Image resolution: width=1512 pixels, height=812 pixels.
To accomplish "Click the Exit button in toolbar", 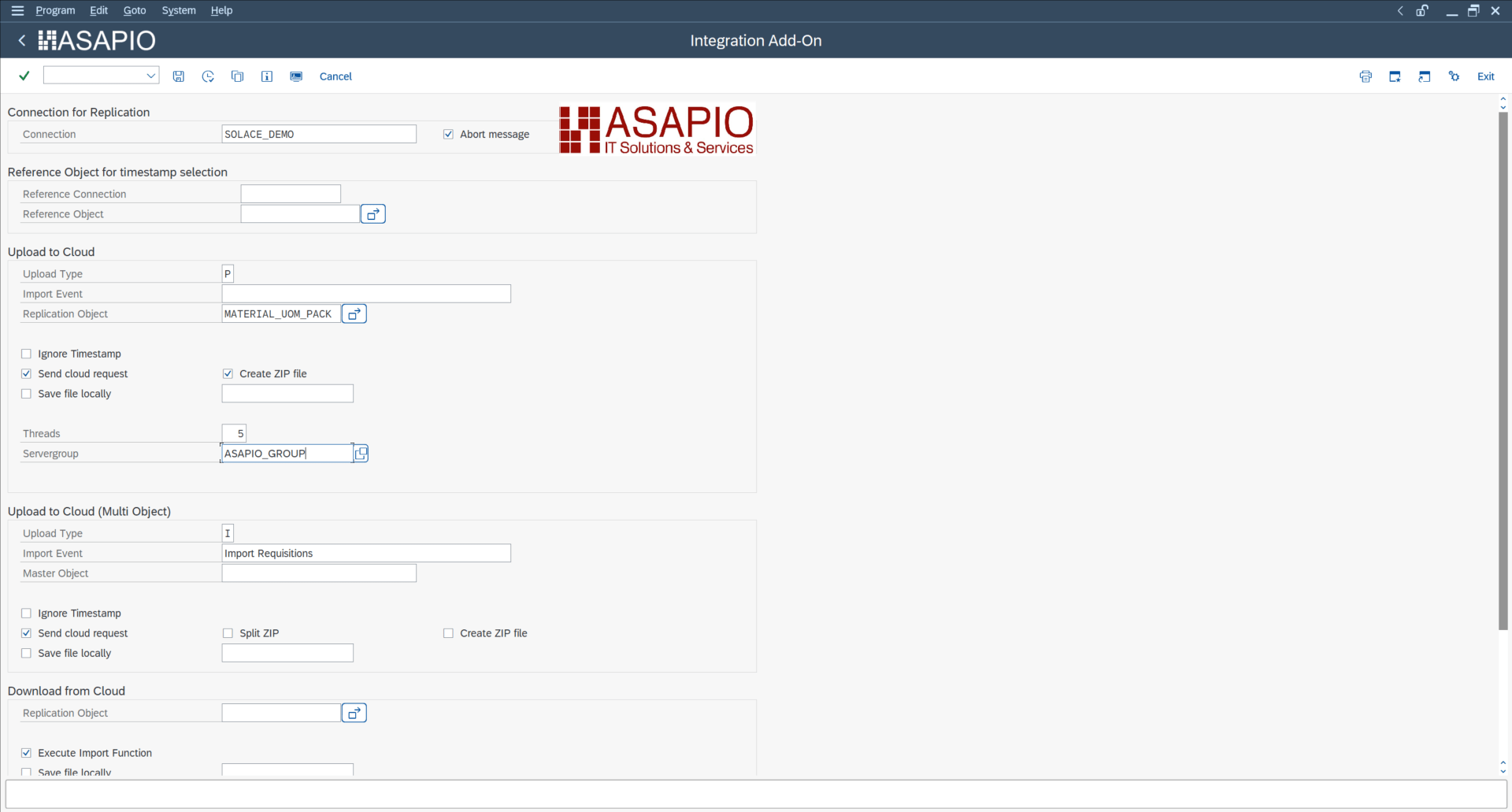I will tap(1485, 76).
